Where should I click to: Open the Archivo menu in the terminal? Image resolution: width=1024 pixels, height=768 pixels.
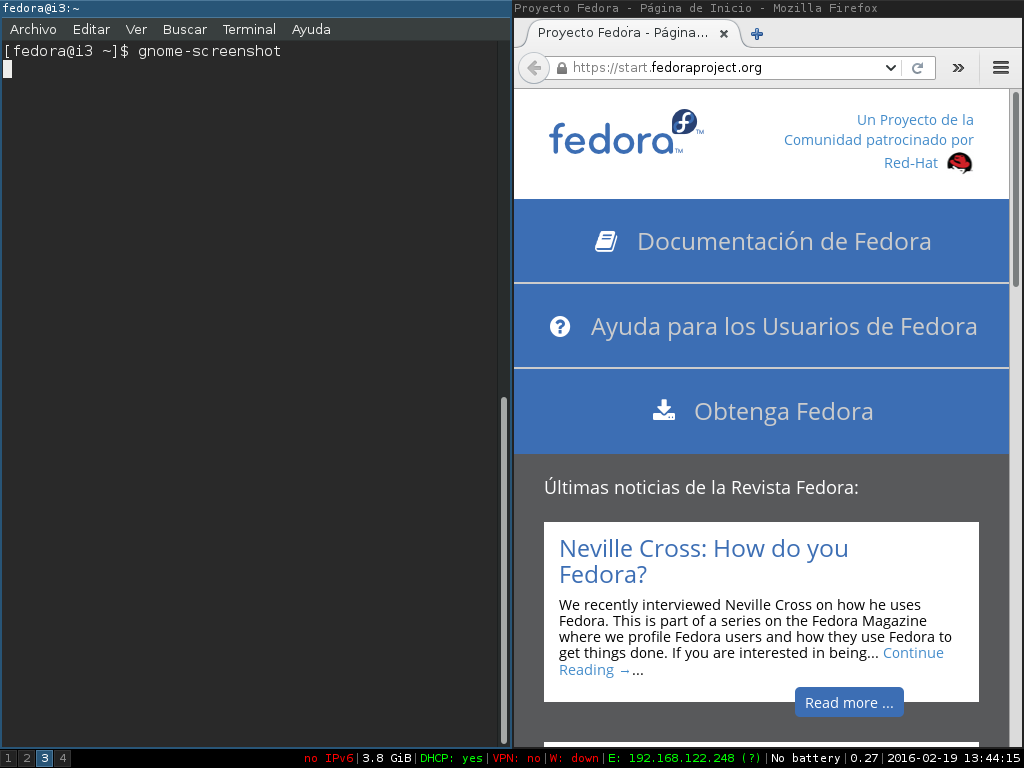tap(33, 29)
